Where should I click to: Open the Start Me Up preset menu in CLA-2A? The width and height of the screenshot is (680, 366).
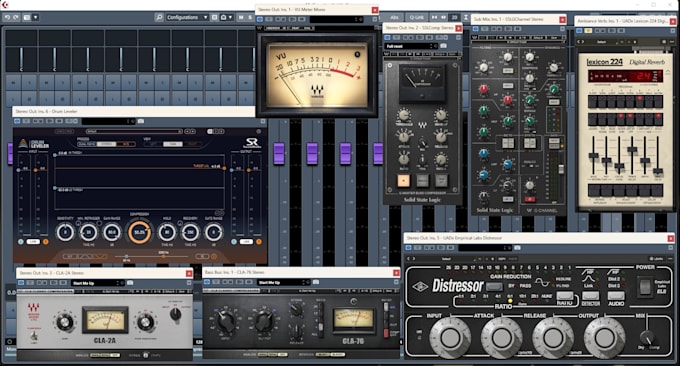coord(98,283)
